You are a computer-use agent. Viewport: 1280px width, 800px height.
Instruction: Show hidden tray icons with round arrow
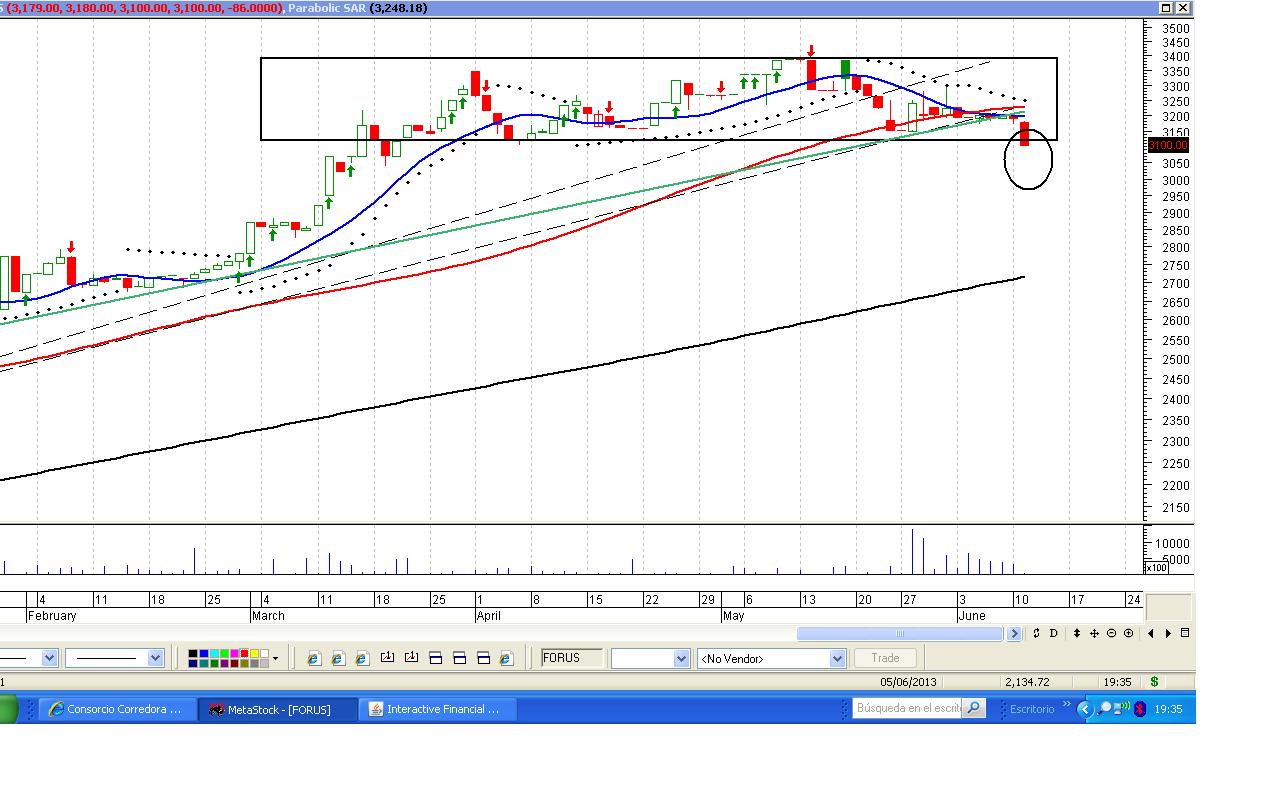click(x=1085, y=709)
